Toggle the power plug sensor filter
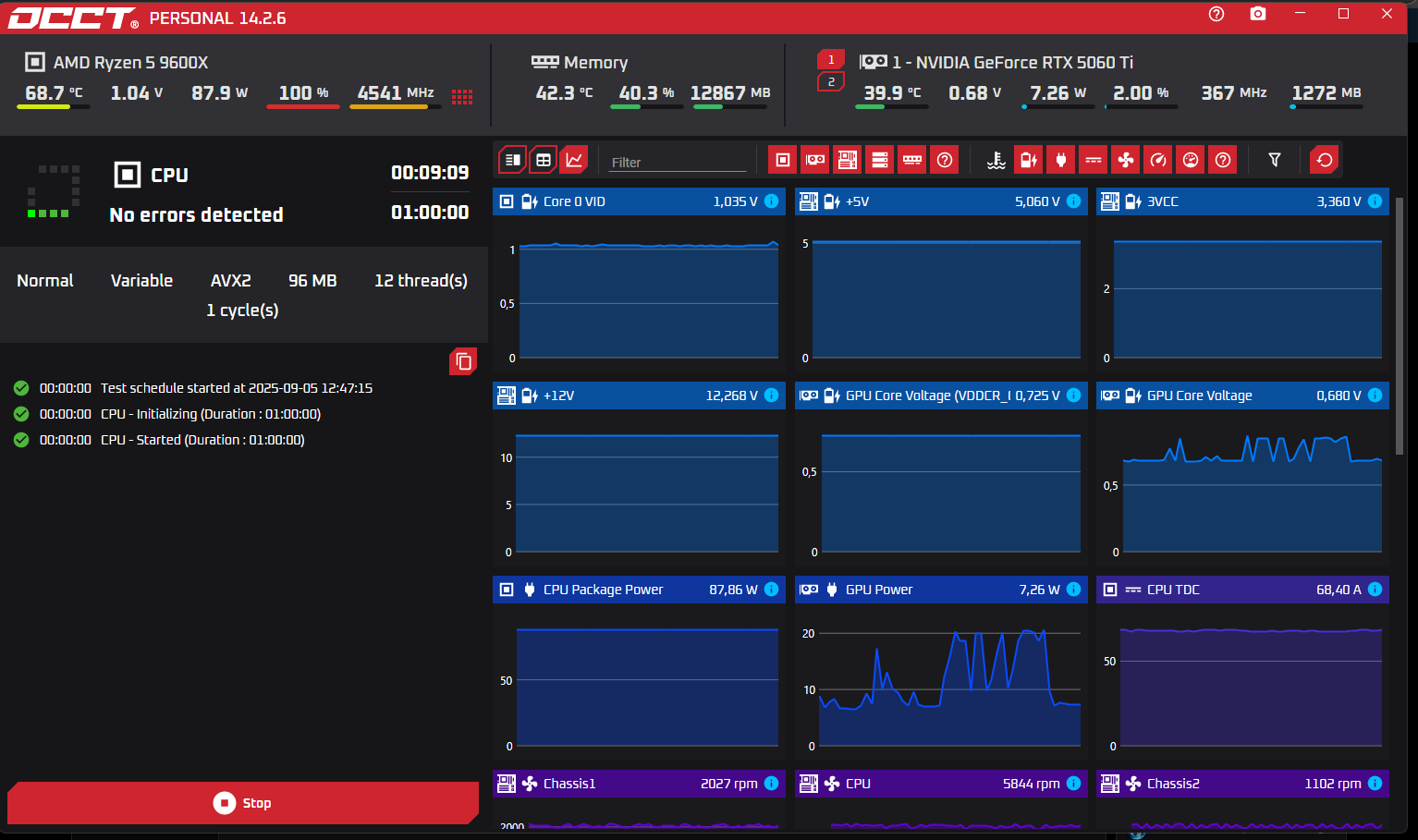This screenshot has width=1418, height=840. click(x=1061, y=160)
